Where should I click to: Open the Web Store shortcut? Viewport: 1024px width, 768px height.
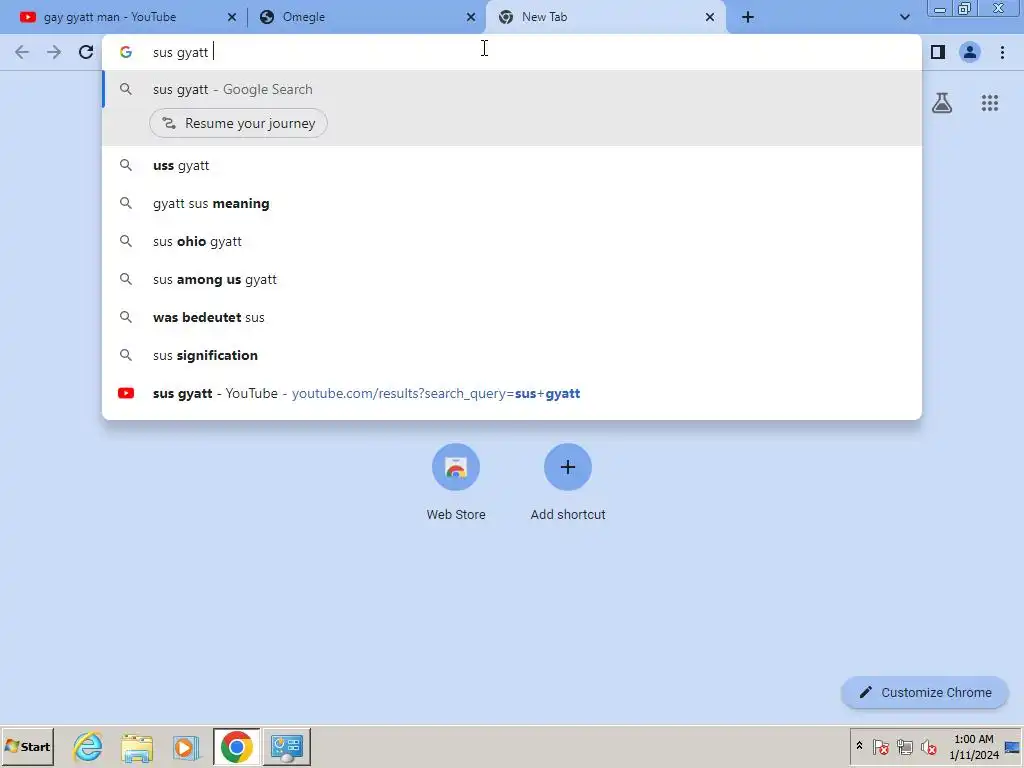pyautogui.click(x=456, y=483)
